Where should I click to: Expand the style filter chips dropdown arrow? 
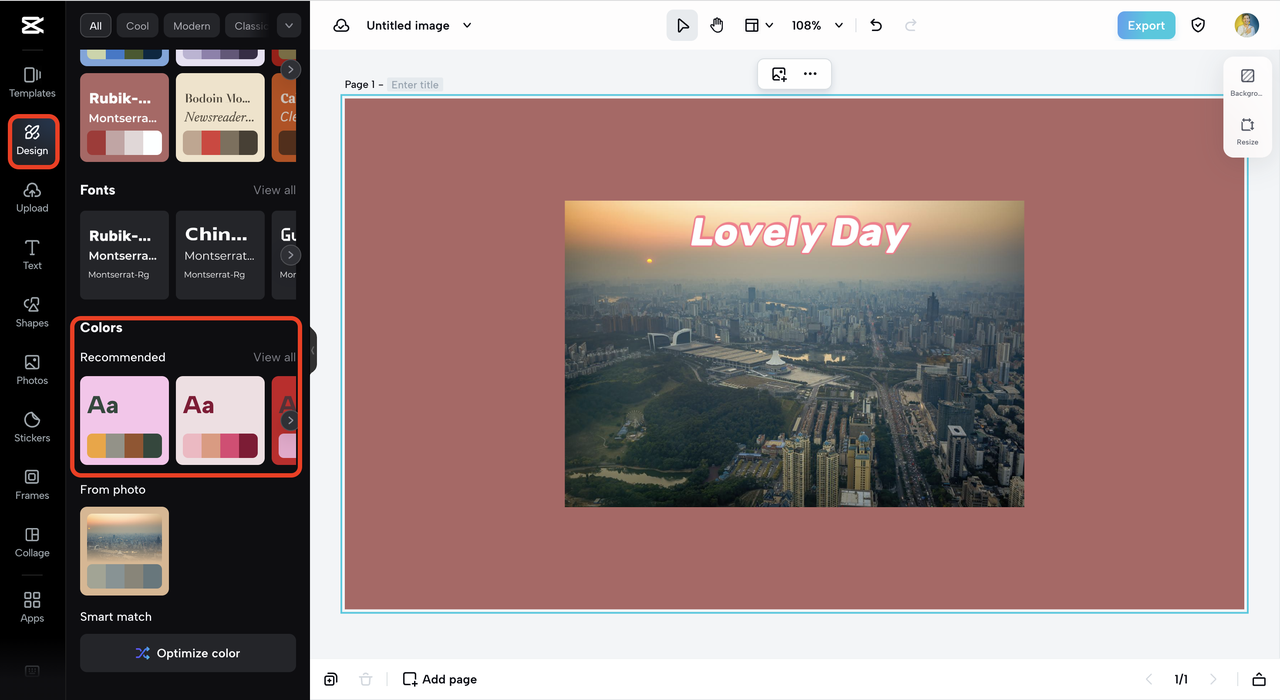(289, 25)
